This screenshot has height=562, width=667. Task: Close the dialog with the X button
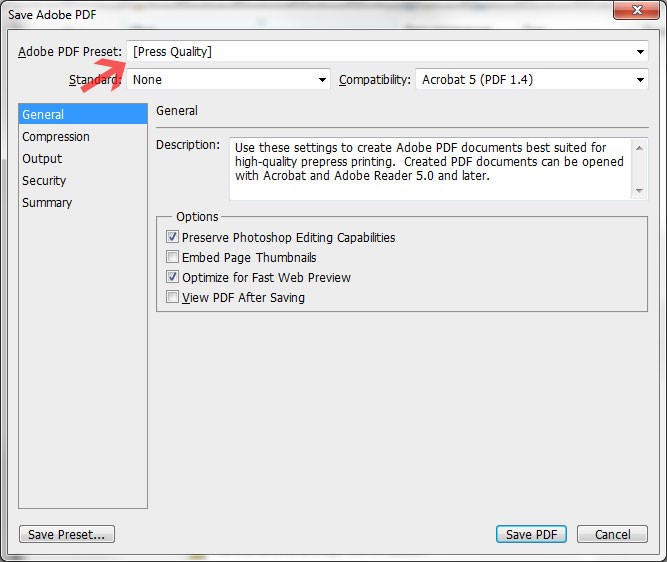637,10
